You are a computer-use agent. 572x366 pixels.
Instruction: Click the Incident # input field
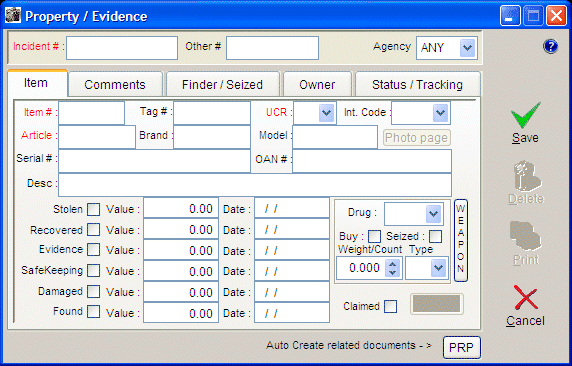point(122,48)
